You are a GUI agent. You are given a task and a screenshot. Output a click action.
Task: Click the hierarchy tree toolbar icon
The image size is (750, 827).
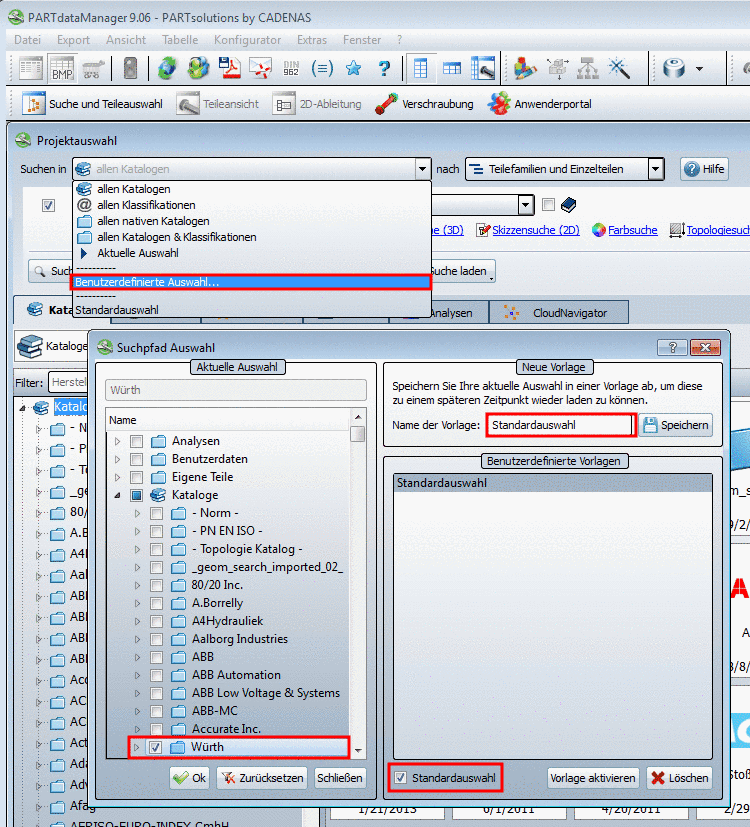pos(588,69)
